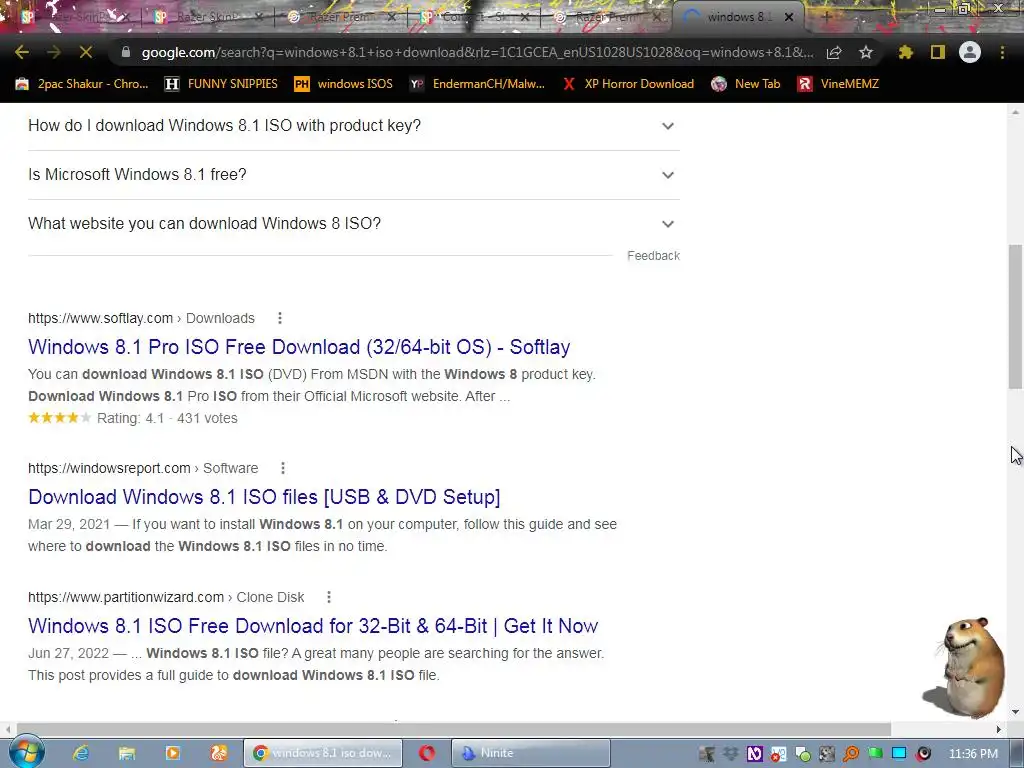This screenshot has height=768, width=1024.
Task: Open the "VineMEMZ" bookmark
Action: [x=839, y=84]
